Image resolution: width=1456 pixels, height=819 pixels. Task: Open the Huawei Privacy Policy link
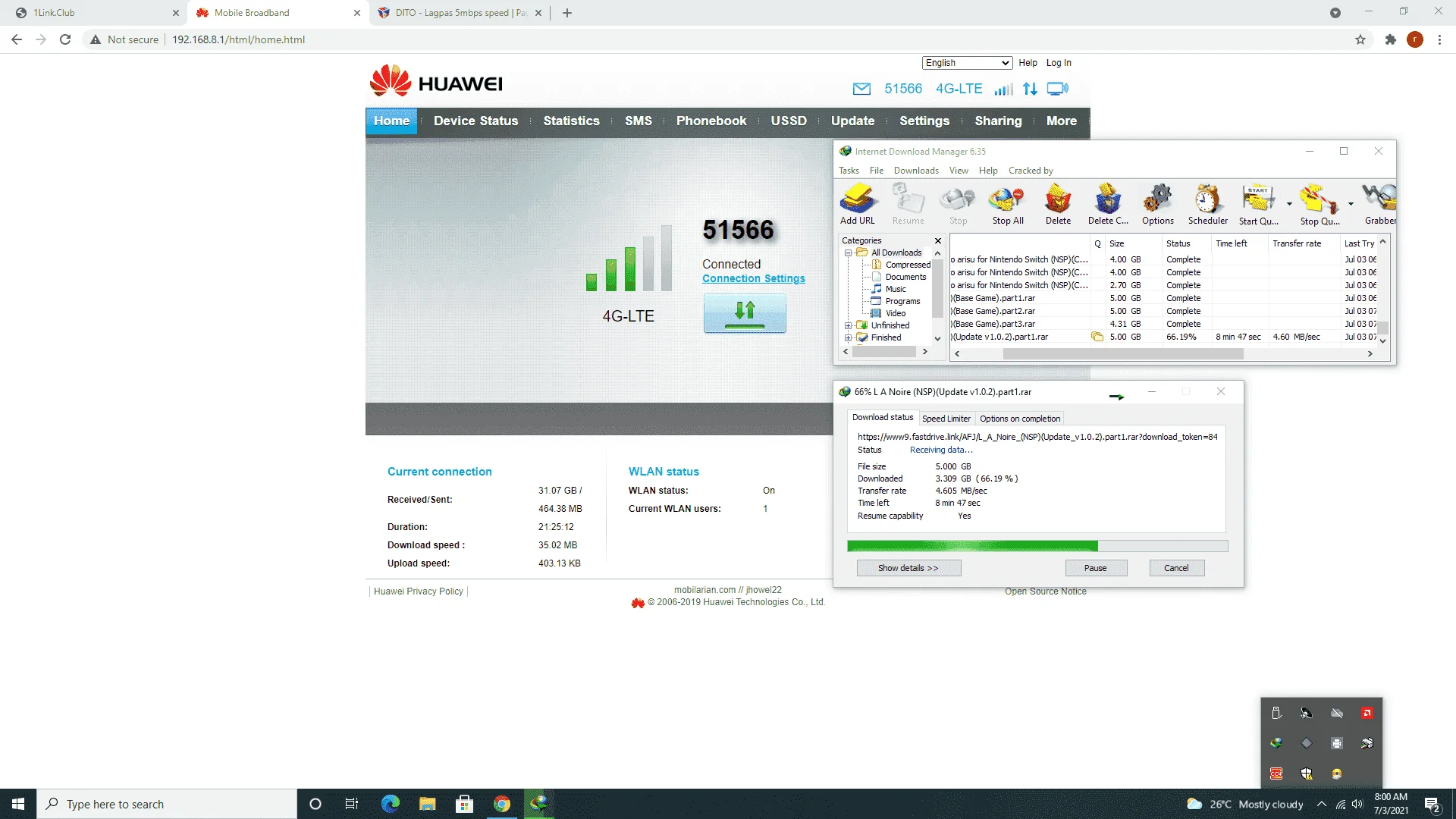418,591
